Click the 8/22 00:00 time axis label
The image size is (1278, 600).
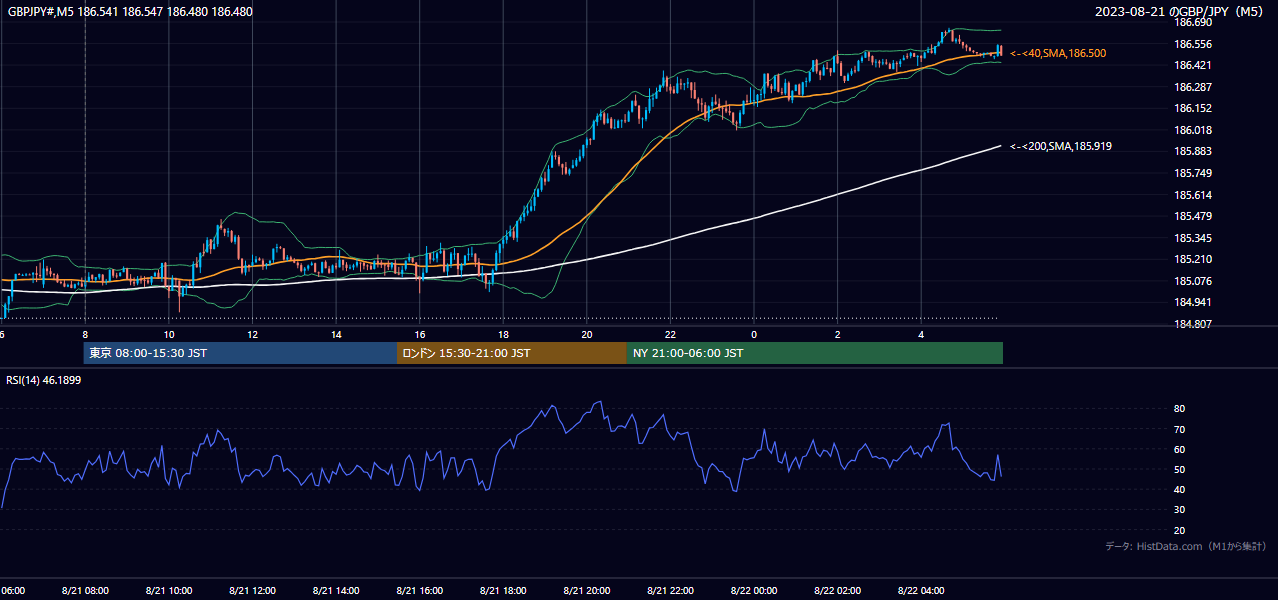click(754, 591)
